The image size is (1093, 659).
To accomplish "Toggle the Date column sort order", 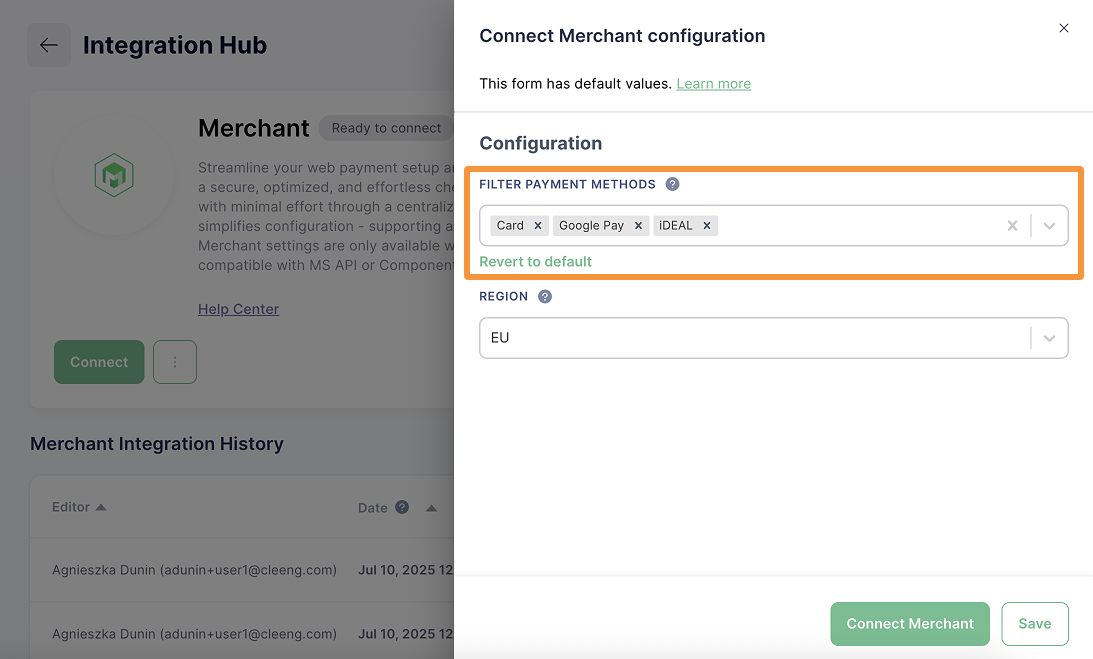I will pyautogui.click(x=430, y=508).
